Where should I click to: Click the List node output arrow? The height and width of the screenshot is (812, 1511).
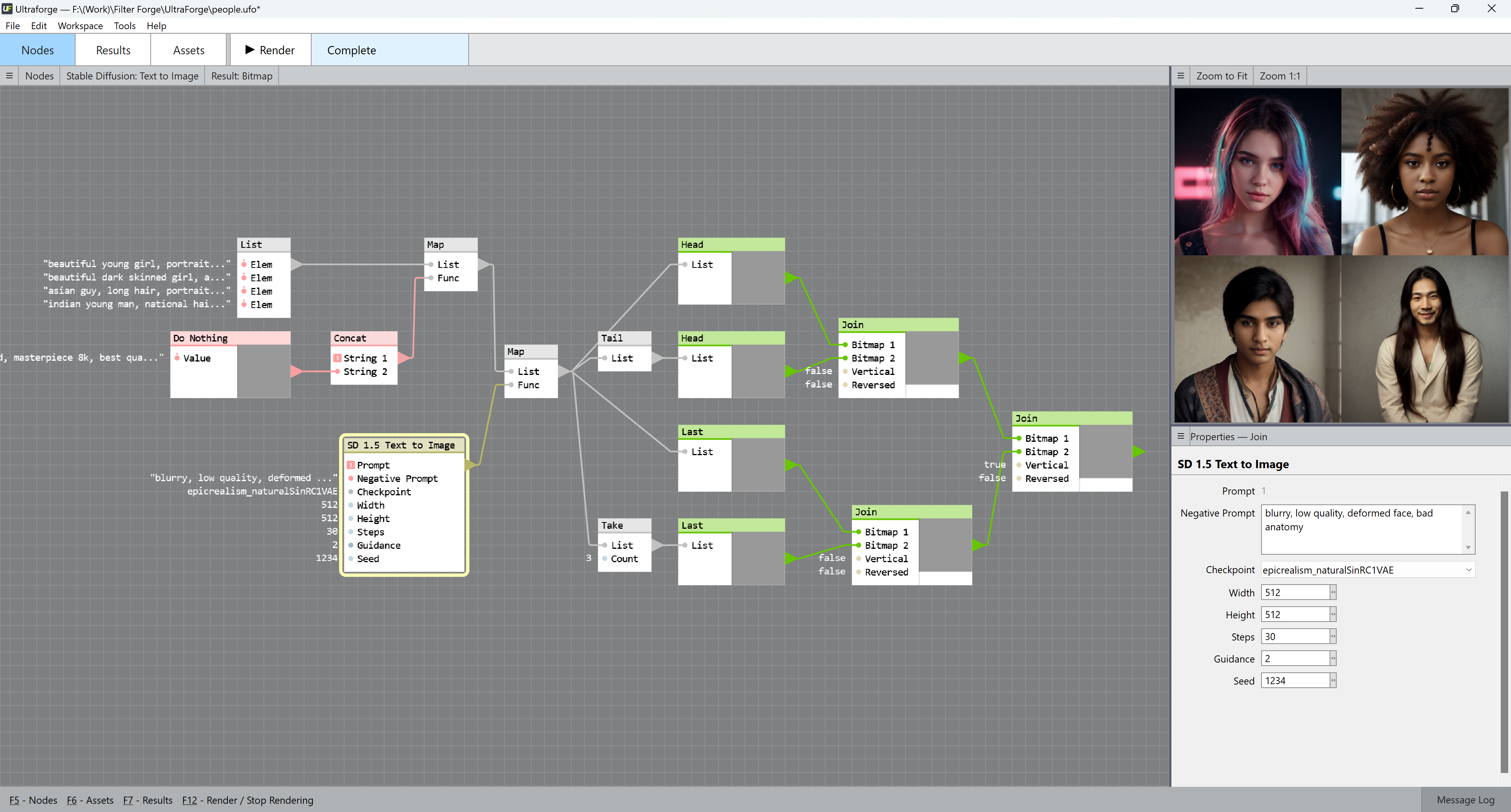tap(297, 264)
